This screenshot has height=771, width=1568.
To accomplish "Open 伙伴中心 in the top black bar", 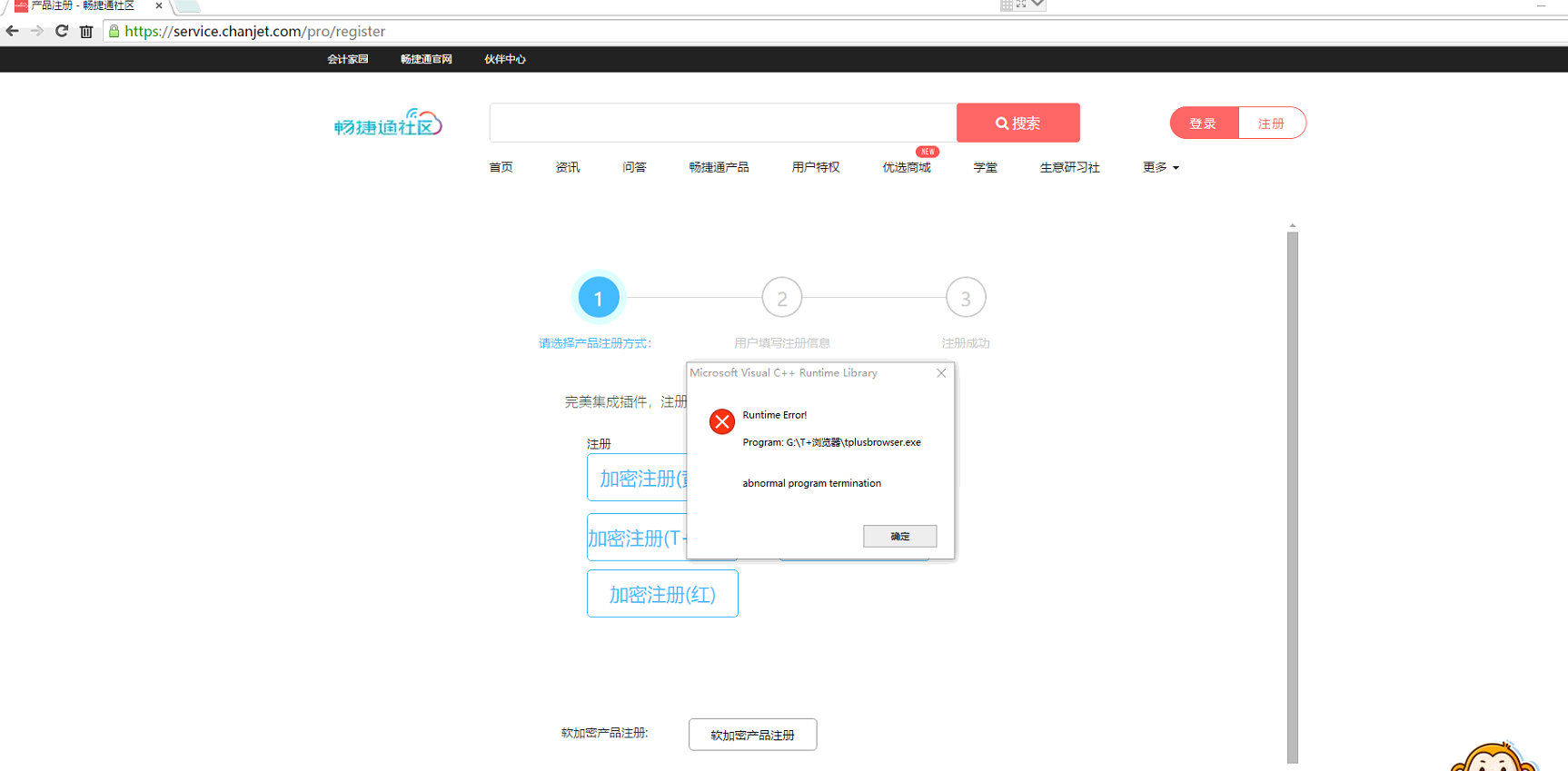I will coord(505,59).
